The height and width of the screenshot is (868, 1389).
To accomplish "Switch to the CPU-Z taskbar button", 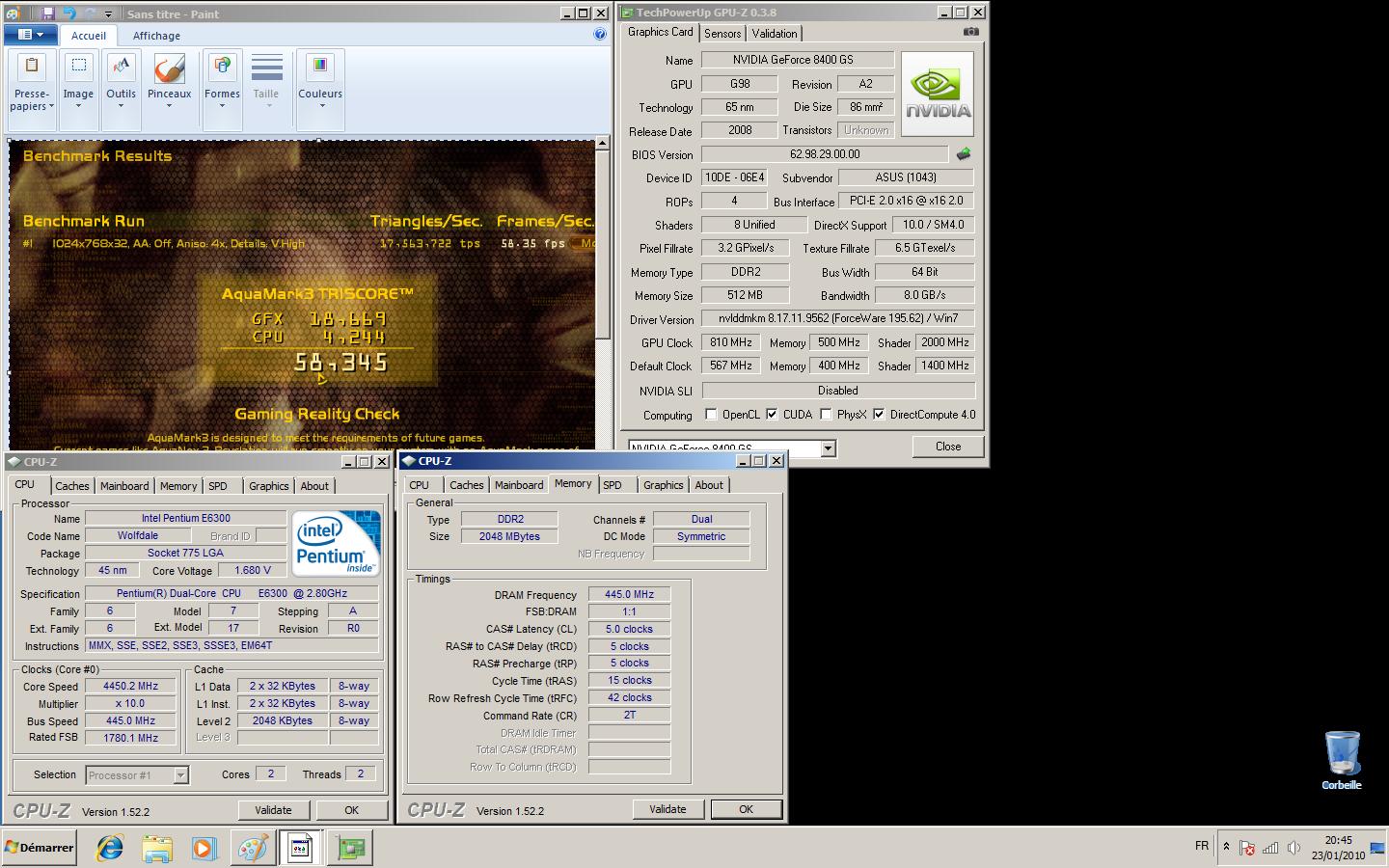I will click(300, 848).
